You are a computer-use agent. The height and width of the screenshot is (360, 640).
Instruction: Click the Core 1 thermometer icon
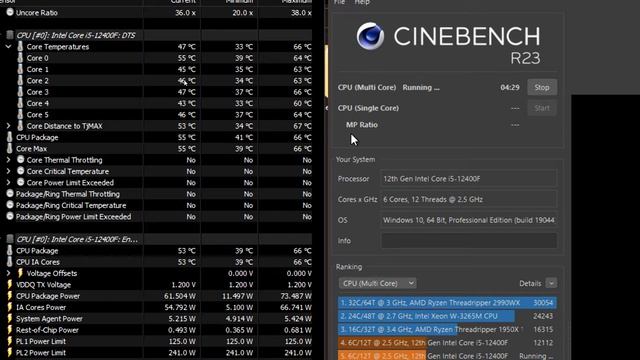(x=20, y=69)
